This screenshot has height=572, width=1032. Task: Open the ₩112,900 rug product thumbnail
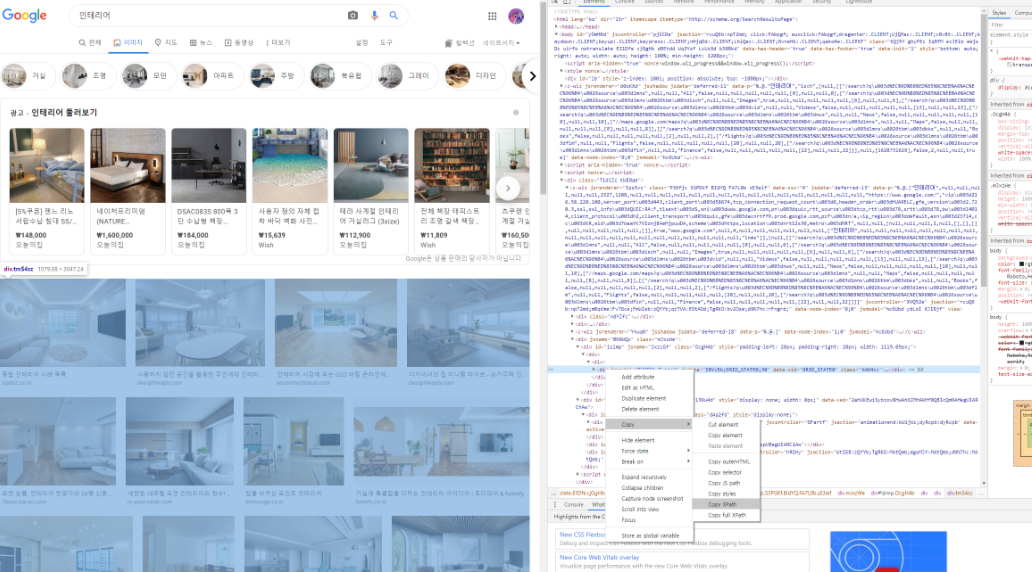click(371, 165)
